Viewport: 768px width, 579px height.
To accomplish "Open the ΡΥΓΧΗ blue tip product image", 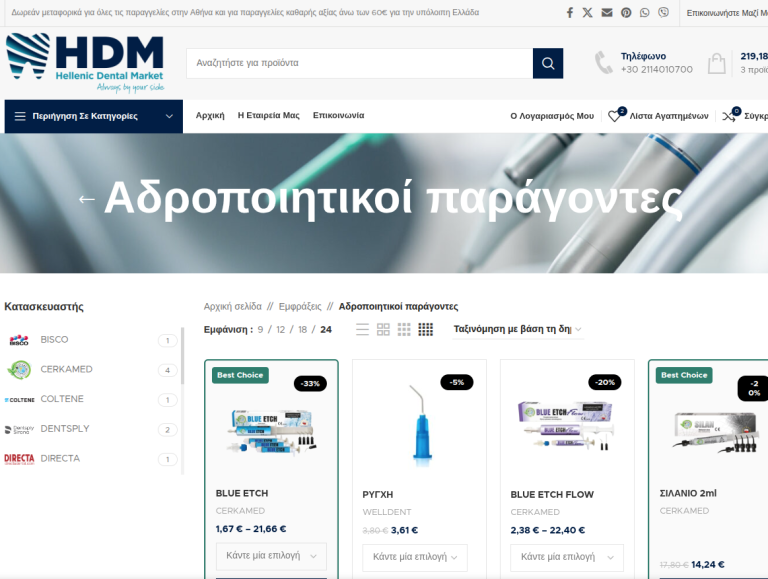I will [421, 424].
